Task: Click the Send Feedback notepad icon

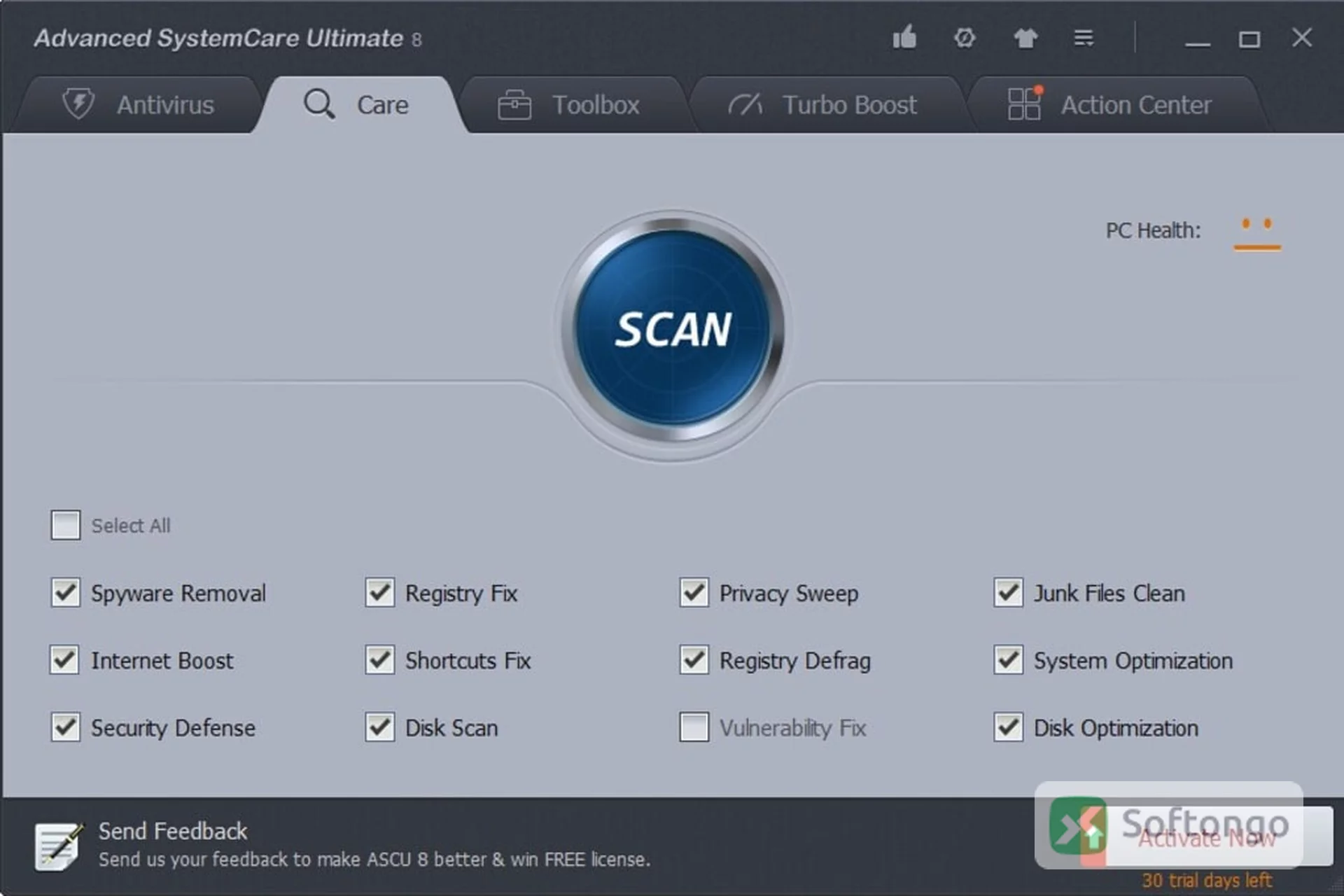Action: tap(59, 846)
